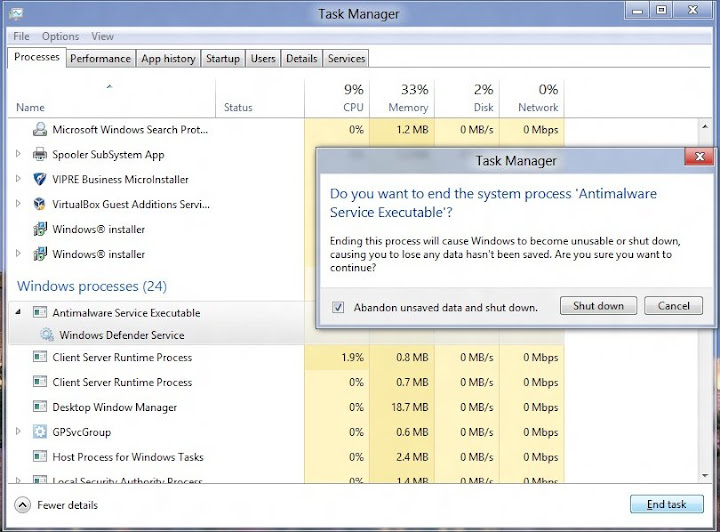Viewport: 720px width, 532px height.
Task: Sort by Name column header arrow
Action: point(109,86)
